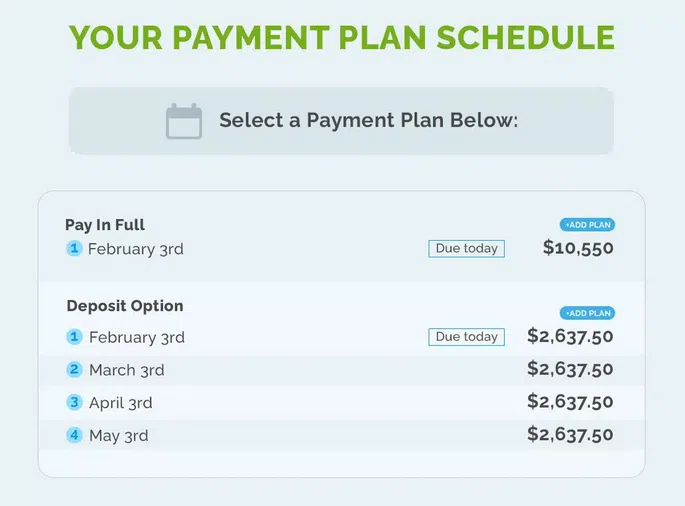The height and width of the screenshot is (506, 685).
Task: Click the Due today tag beside $10,550
Action: [467, 249]
